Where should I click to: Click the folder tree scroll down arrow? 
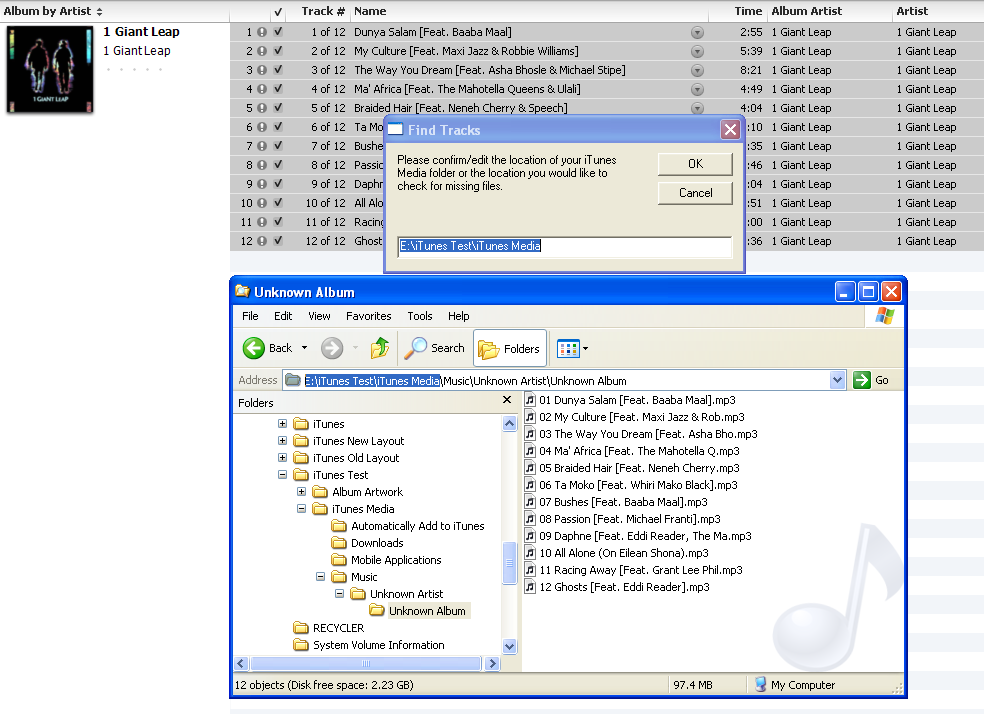509,646
